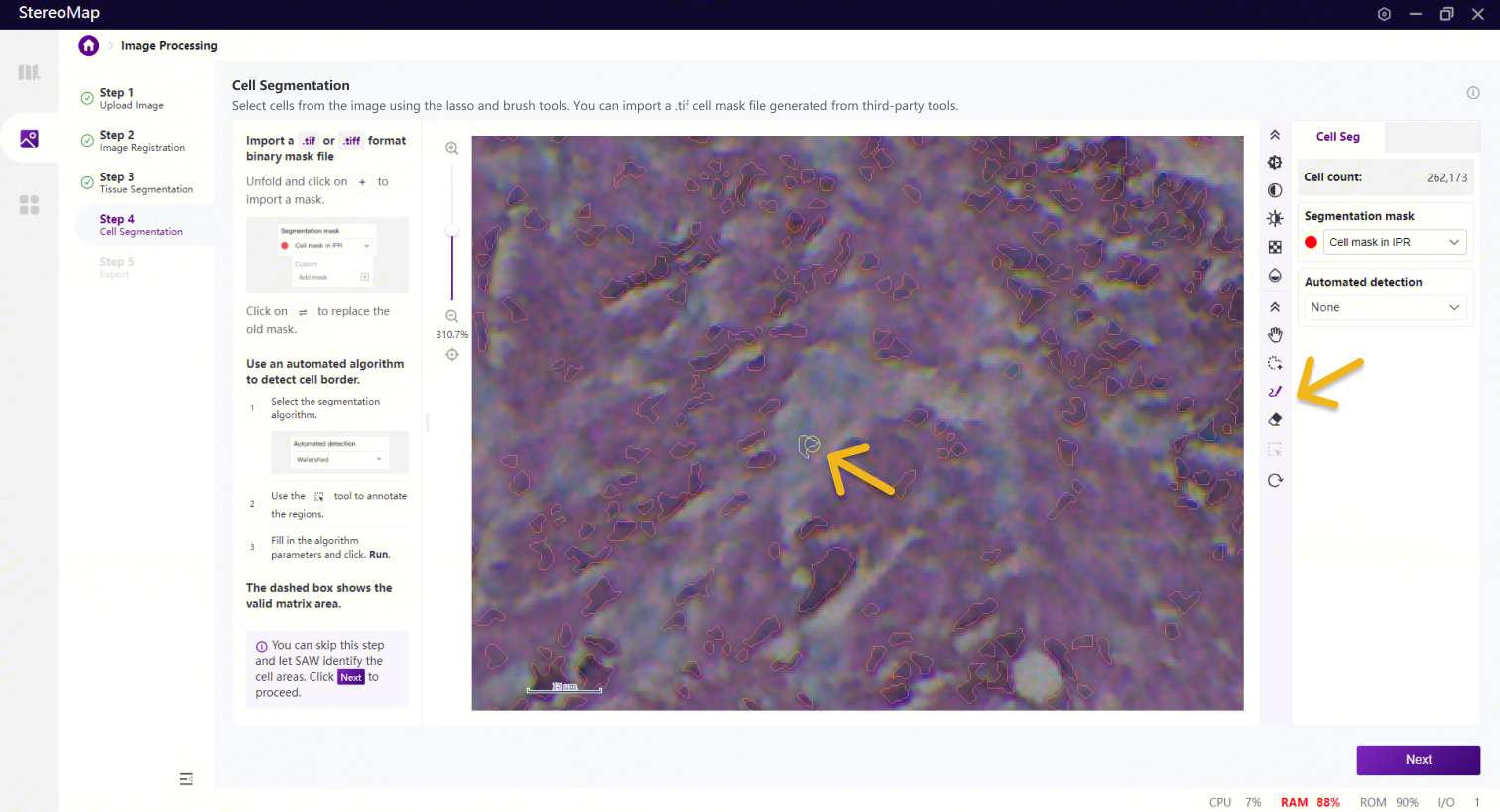This screenshot has height=812, width=1500.
Task: Go to Step 3 Tissue Segmentation
Action: click(x=146, y=182)
